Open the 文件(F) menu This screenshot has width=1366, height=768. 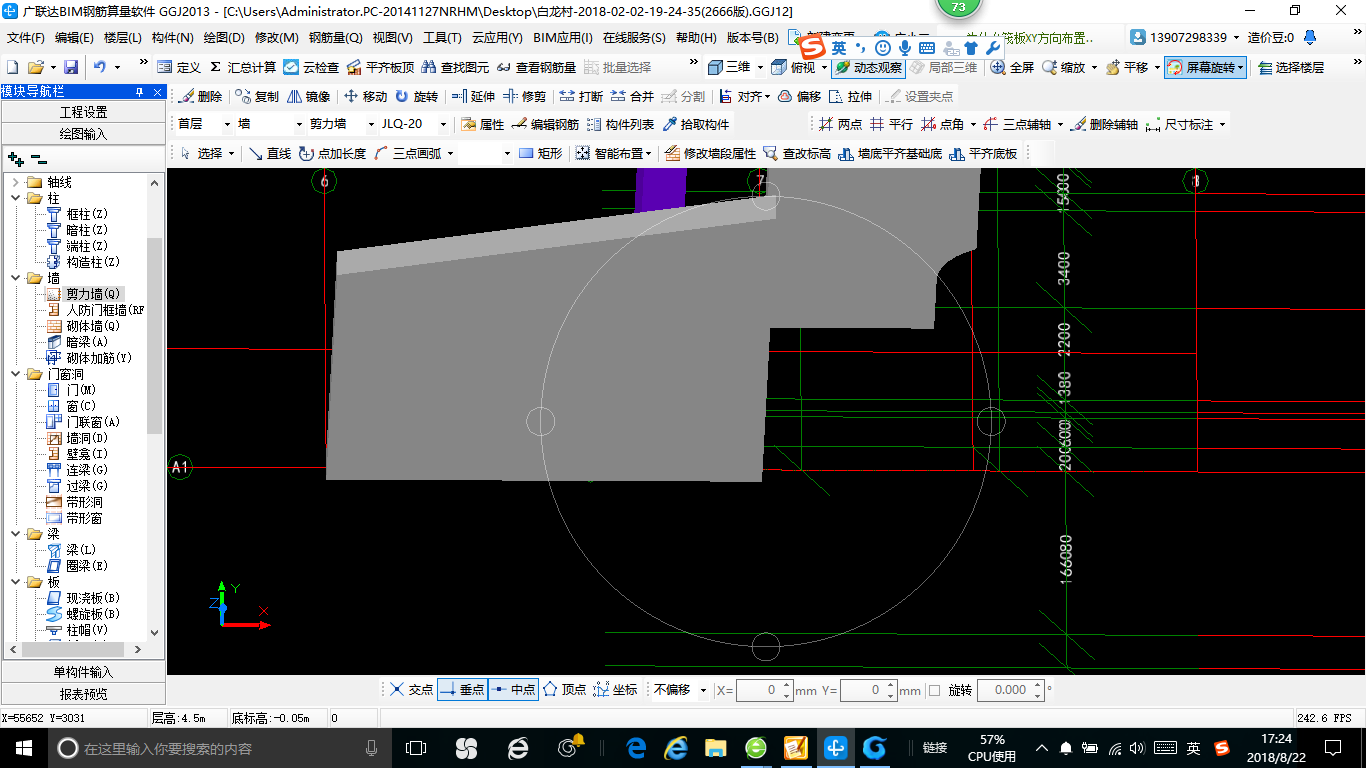pyautogui.click(x=26, y=38)
